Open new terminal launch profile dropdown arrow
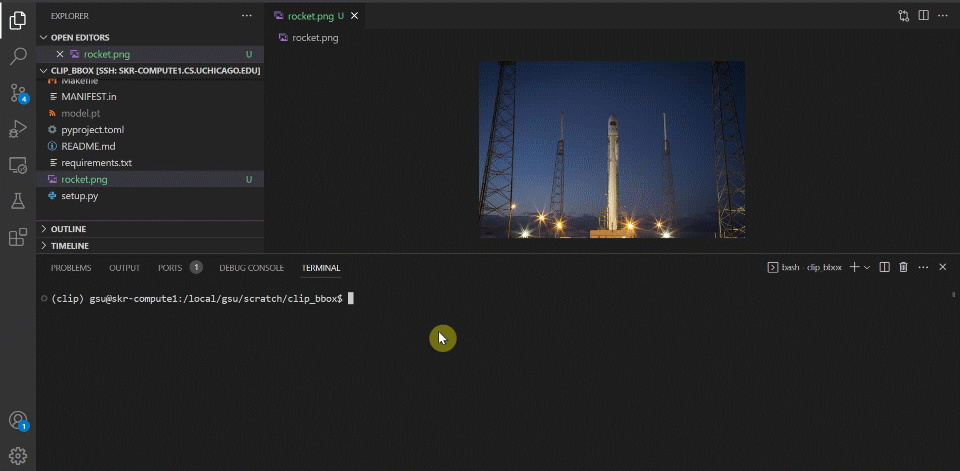 867,268
